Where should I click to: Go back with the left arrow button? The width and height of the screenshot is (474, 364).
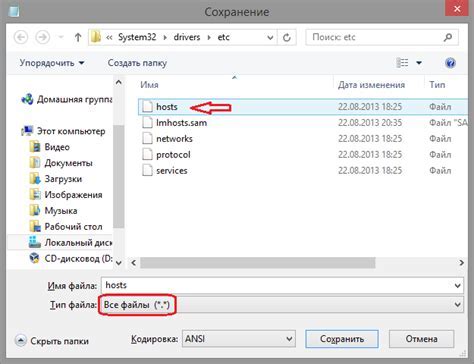pos(21,37)
